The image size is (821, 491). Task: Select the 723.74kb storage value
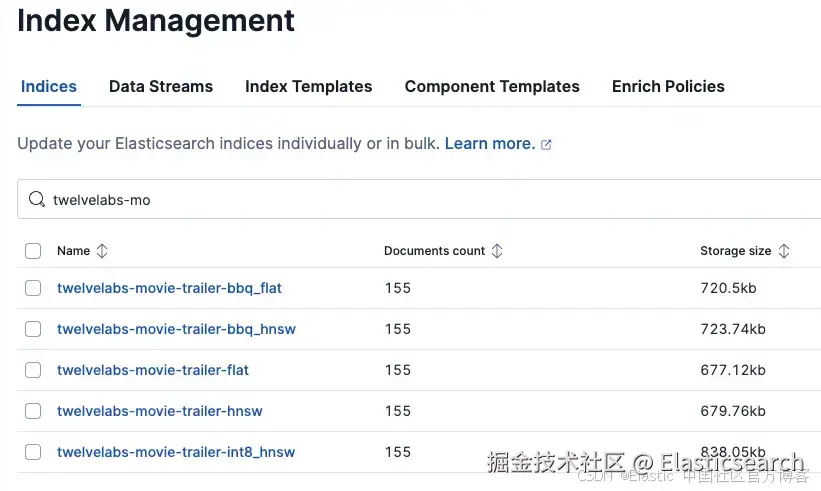click(x=733, y=329)
